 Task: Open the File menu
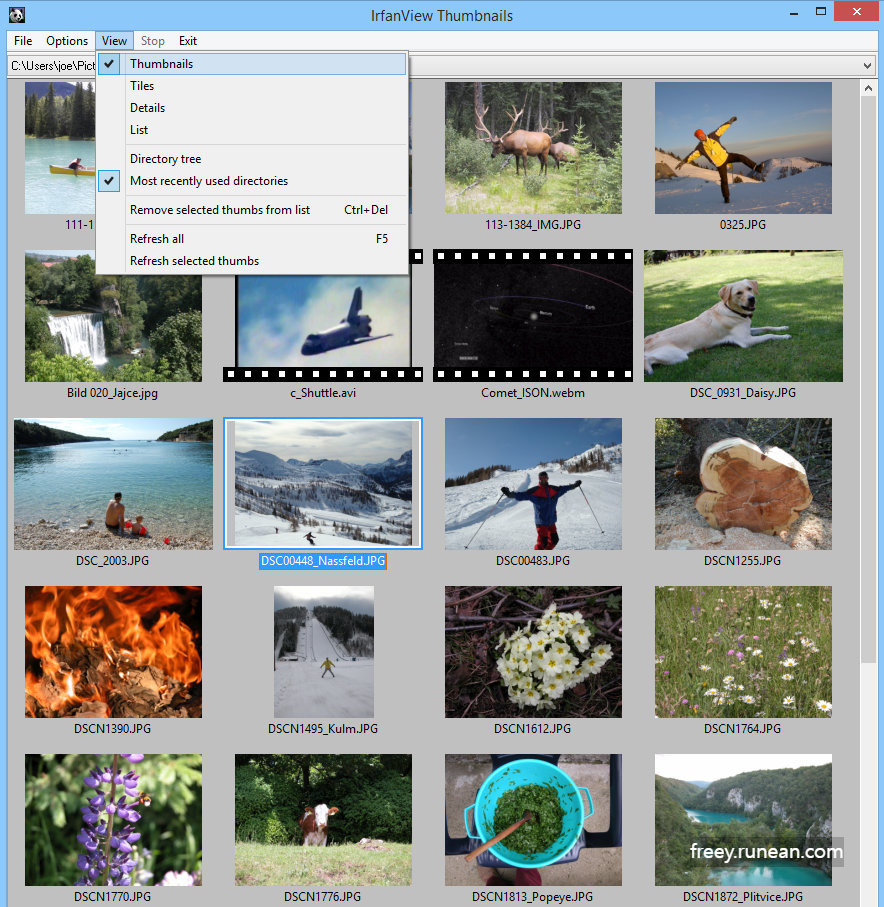coord(23,41)
